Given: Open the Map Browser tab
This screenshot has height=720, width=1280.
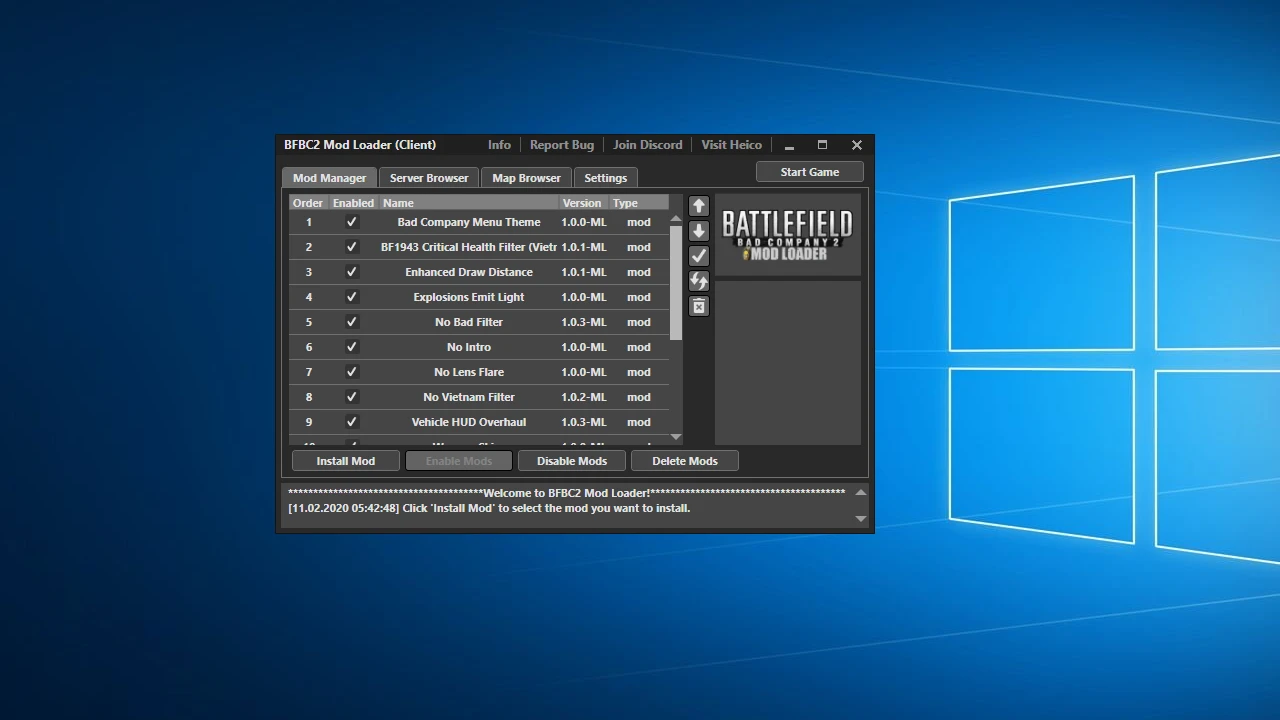Looking at the screenshot, I should (x=526, y=178).
